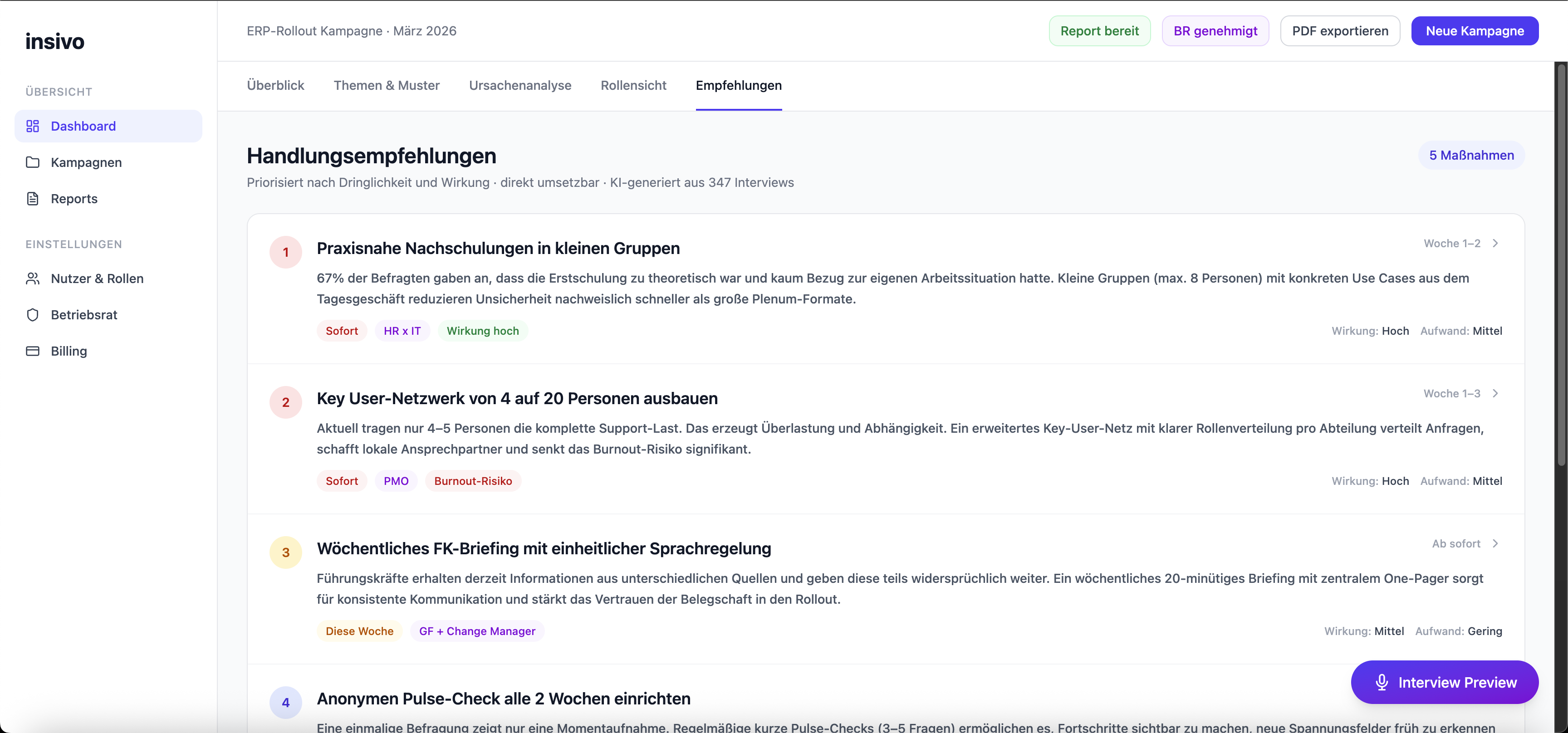Click the Burnout-Risiko tag
The width and height of the screenshot is (1568, 733).
pos(473,481)
